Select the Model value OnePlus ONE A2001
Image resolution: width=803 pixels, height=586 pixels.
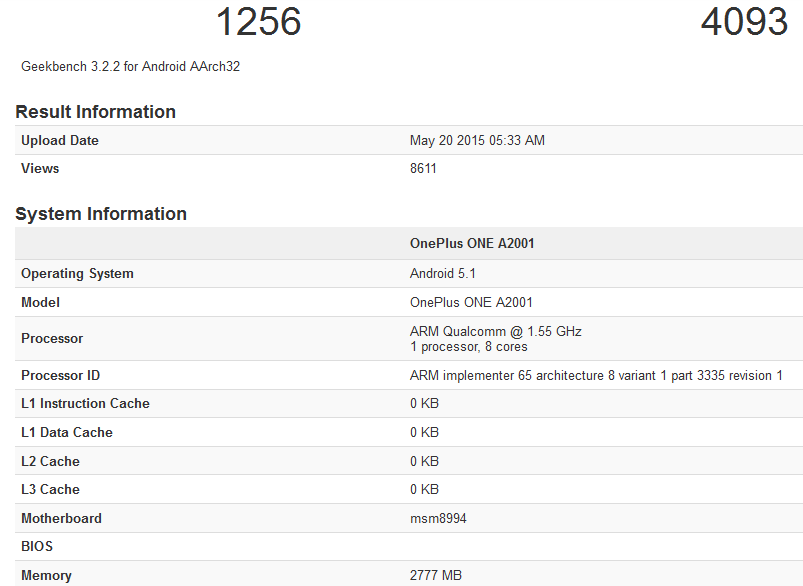[471, 302]
